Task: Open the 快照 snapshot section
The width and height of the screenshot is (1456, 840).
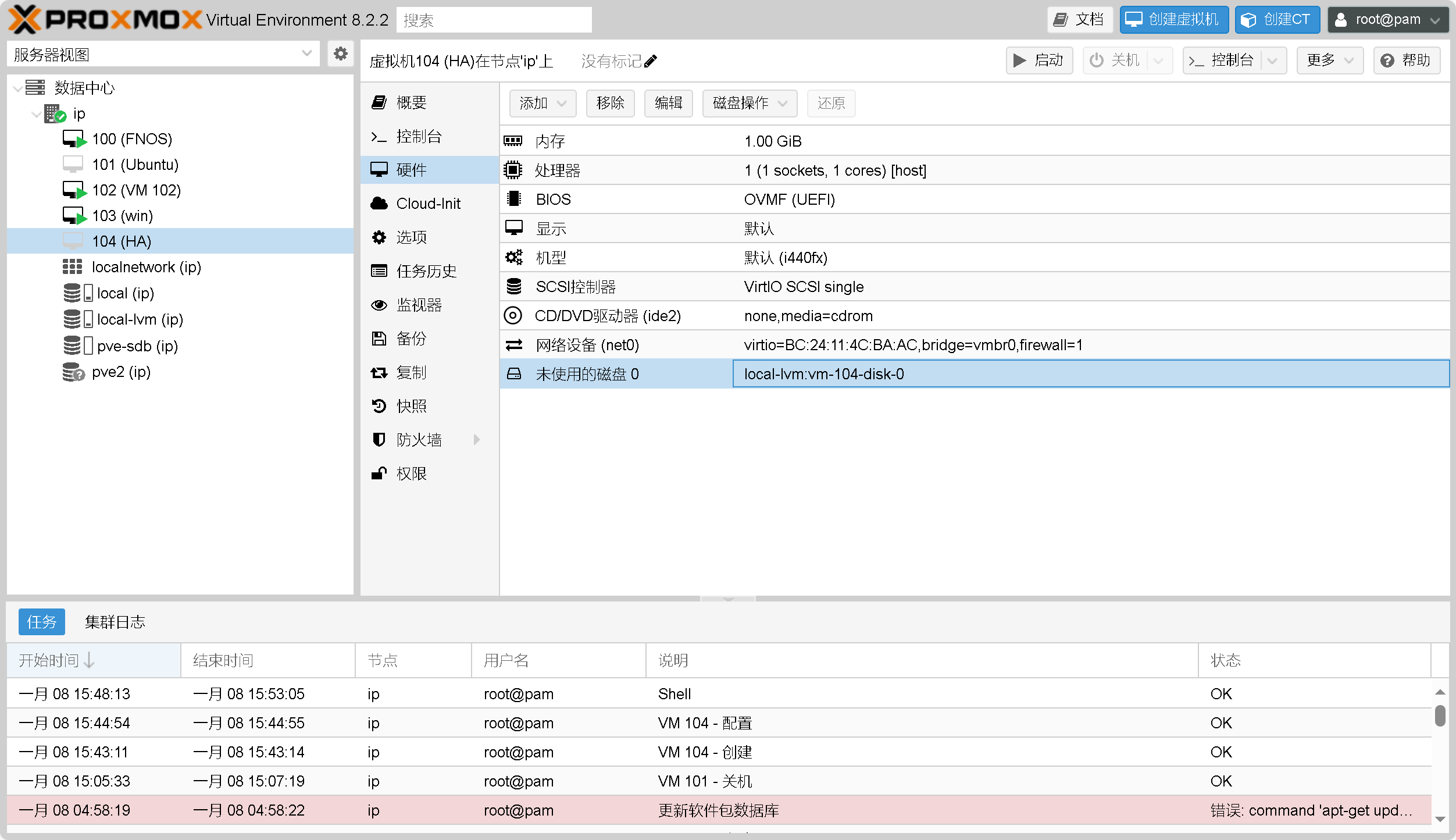Action: coord(429,406)
